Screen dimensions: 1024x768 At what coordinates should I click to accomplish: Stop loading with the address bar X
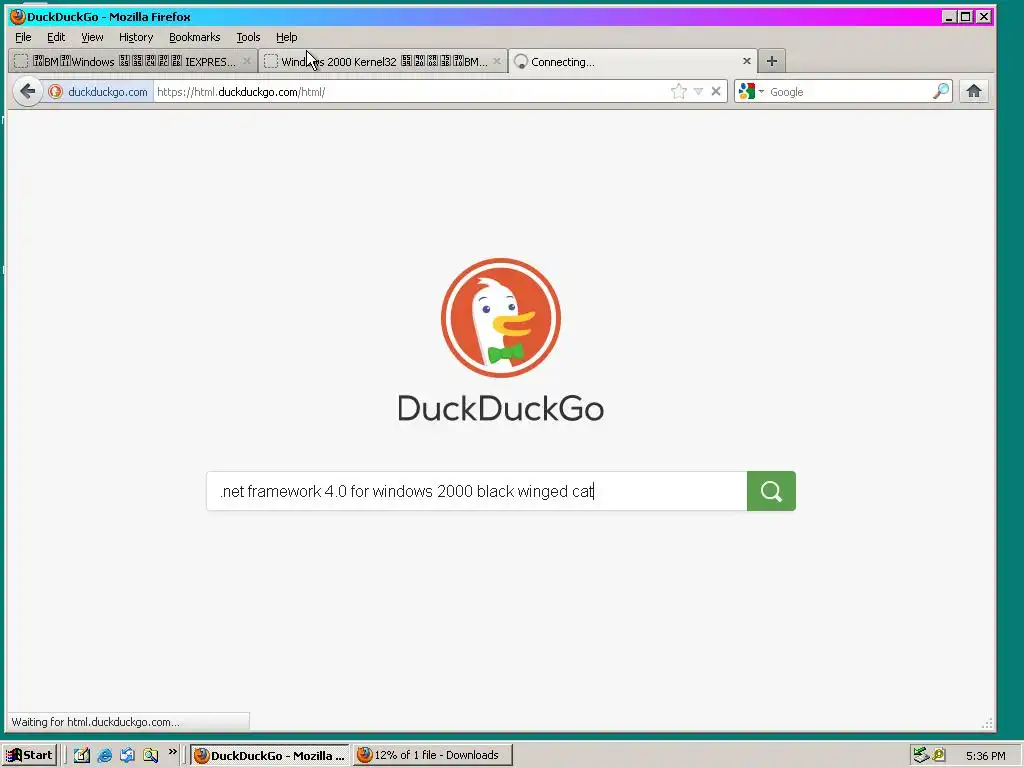pos(716,91)
